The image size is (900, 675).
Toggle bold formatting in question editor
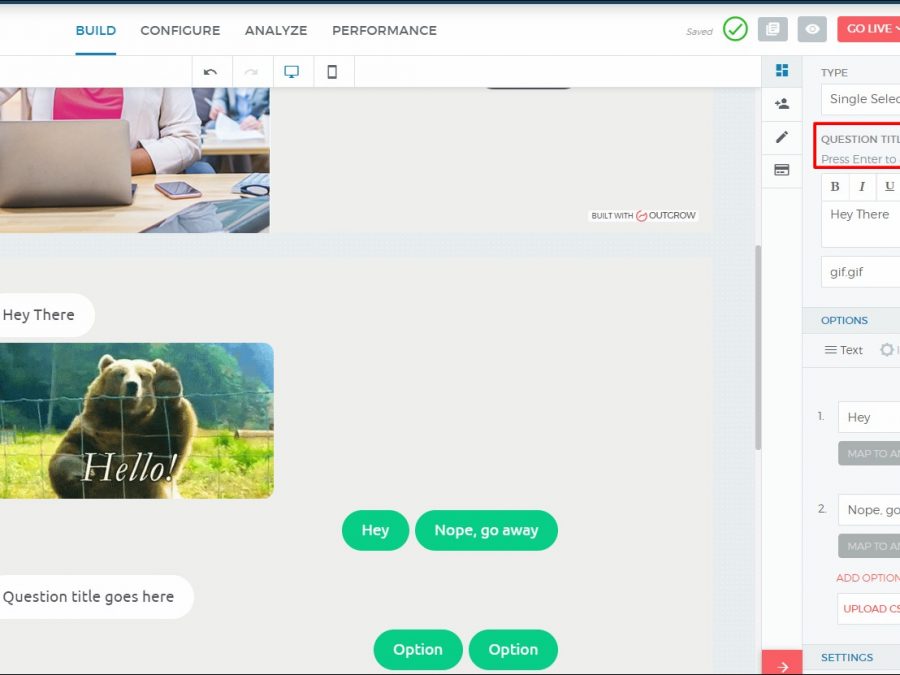[835, 187]
